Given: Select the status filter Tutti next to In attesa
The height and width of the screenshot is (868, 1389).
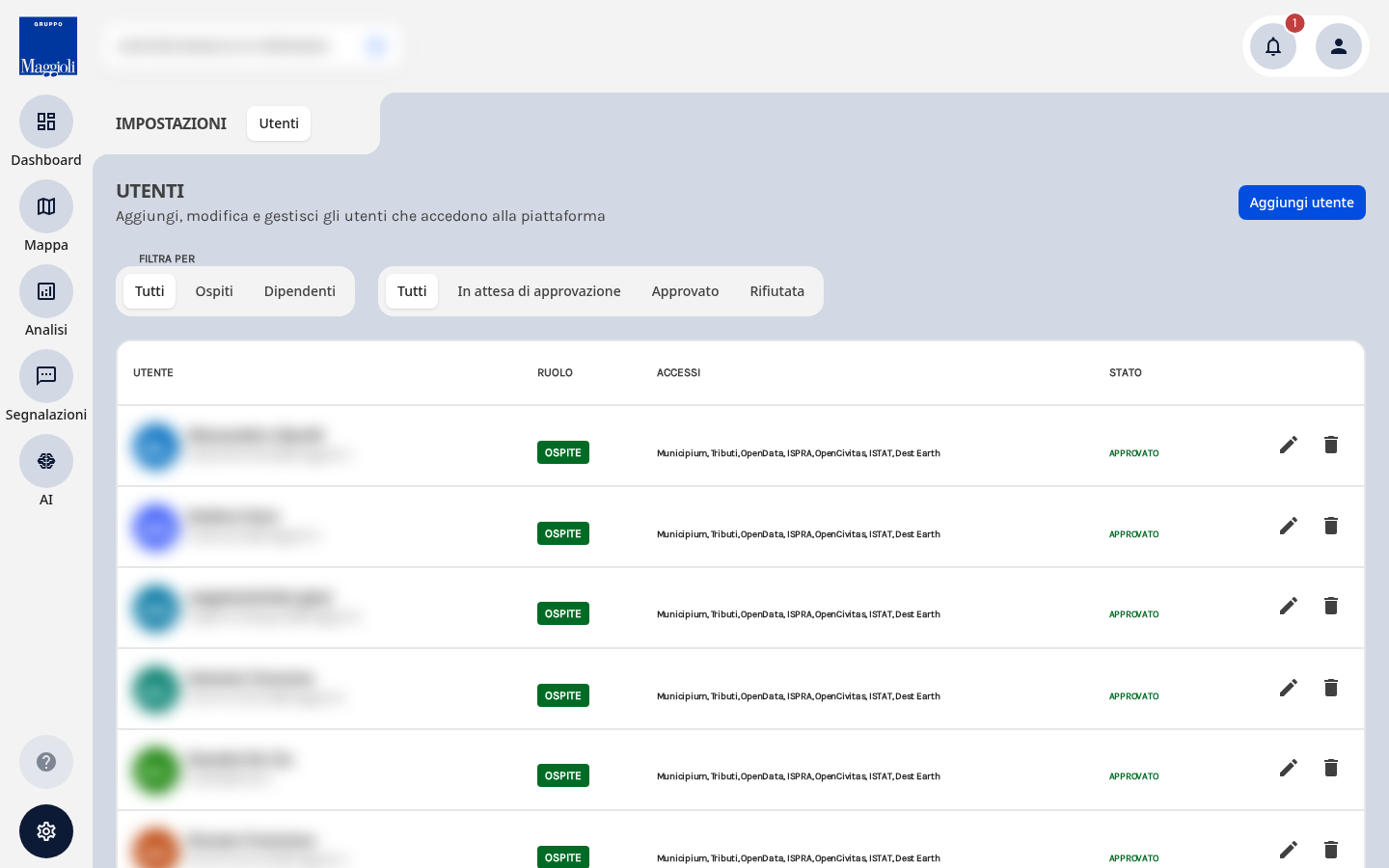Looking at the screenshot, I should (x=412, y=291).
